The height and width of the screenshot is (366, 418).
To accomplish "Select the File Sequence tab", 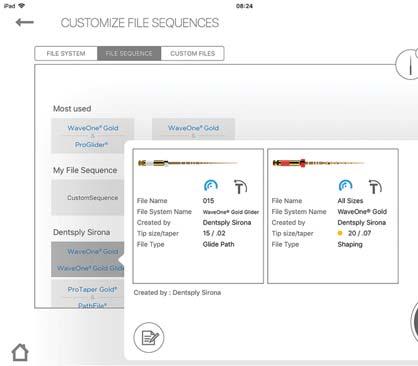I will click(x=129, y=53).
